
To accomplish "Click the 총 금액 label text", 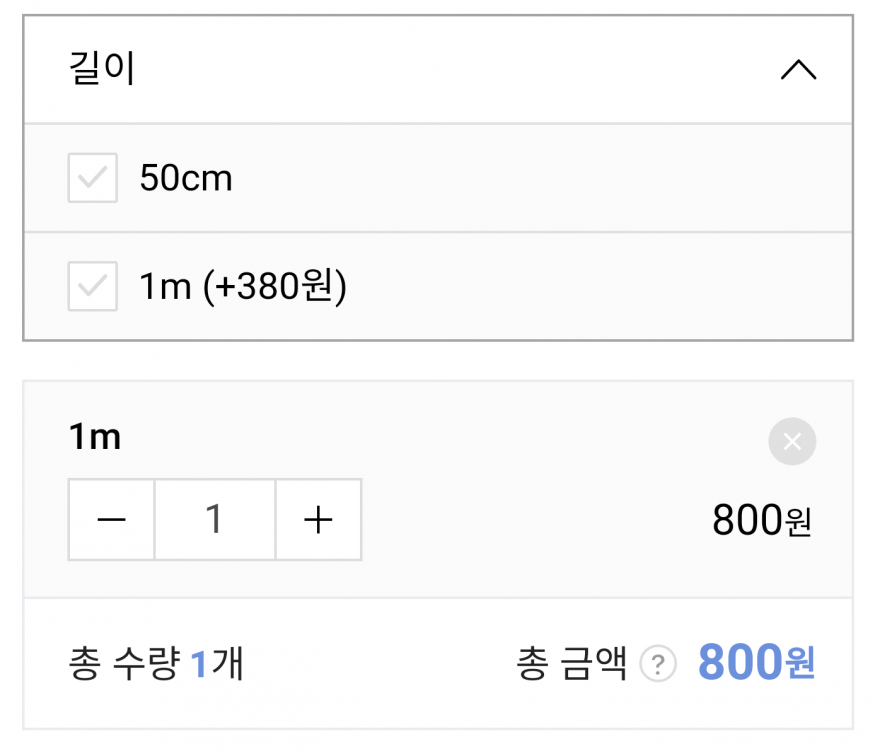I will pyautogui.click(x=572, y=663).
